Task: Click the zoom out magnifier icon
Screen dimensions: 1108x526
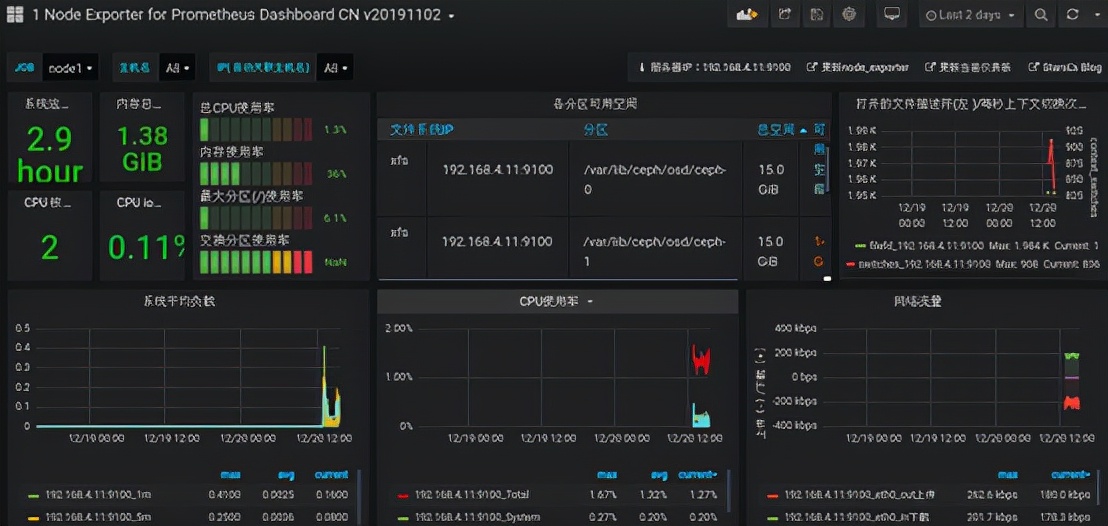Action: click(1041, 14)
